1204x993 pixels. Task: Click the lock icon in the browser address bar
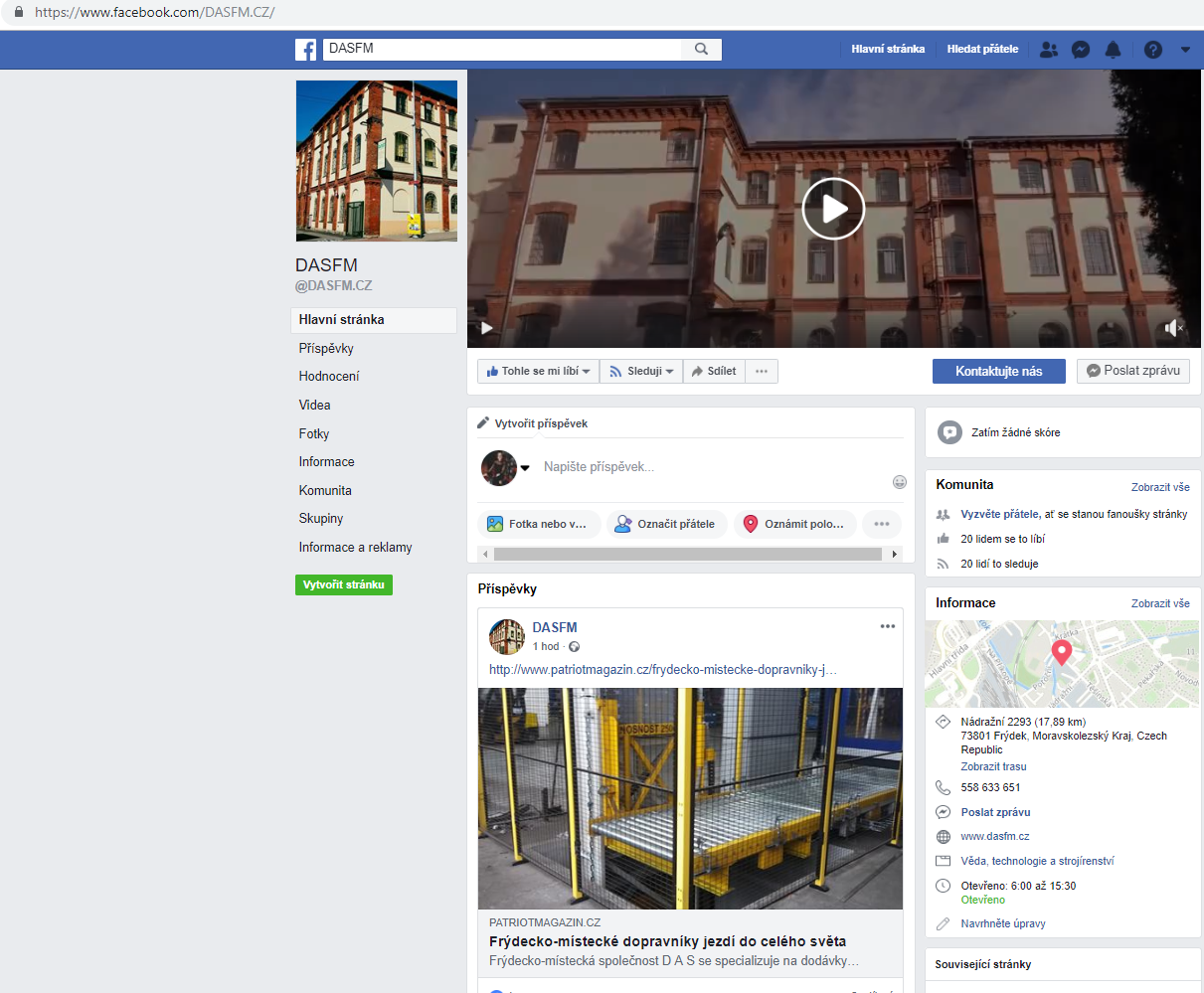point(18,12)
